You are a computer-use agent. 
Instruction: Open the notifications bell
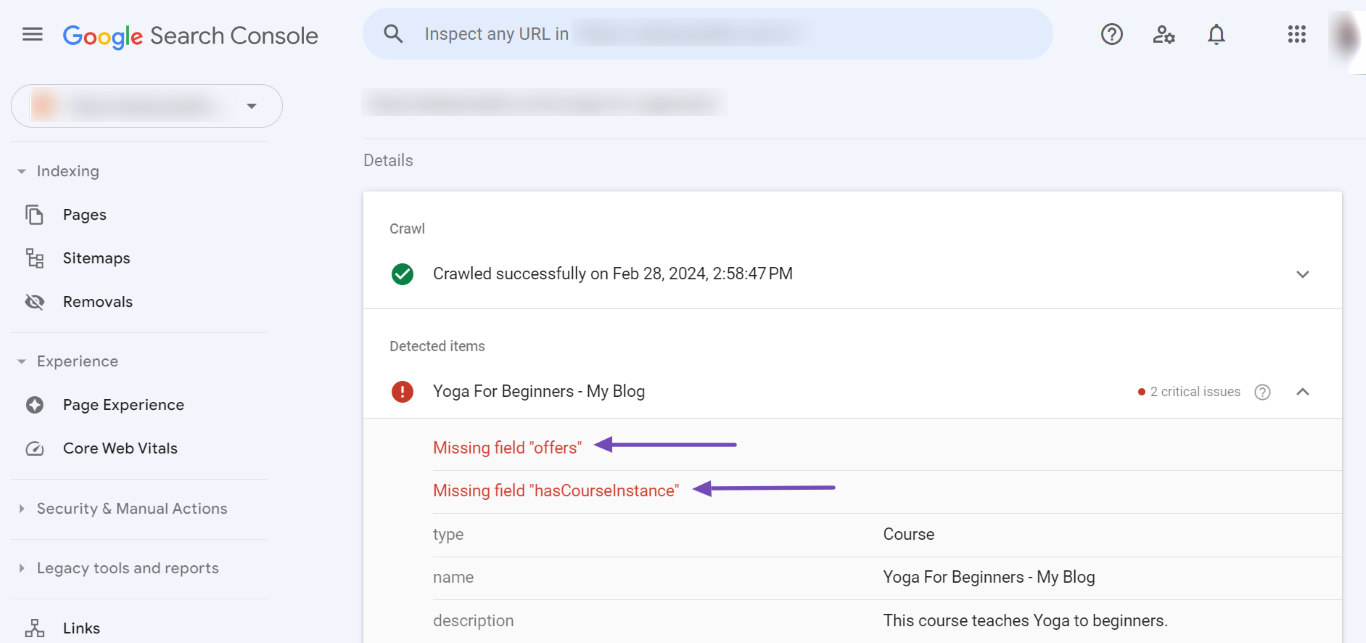[1216, 34]
